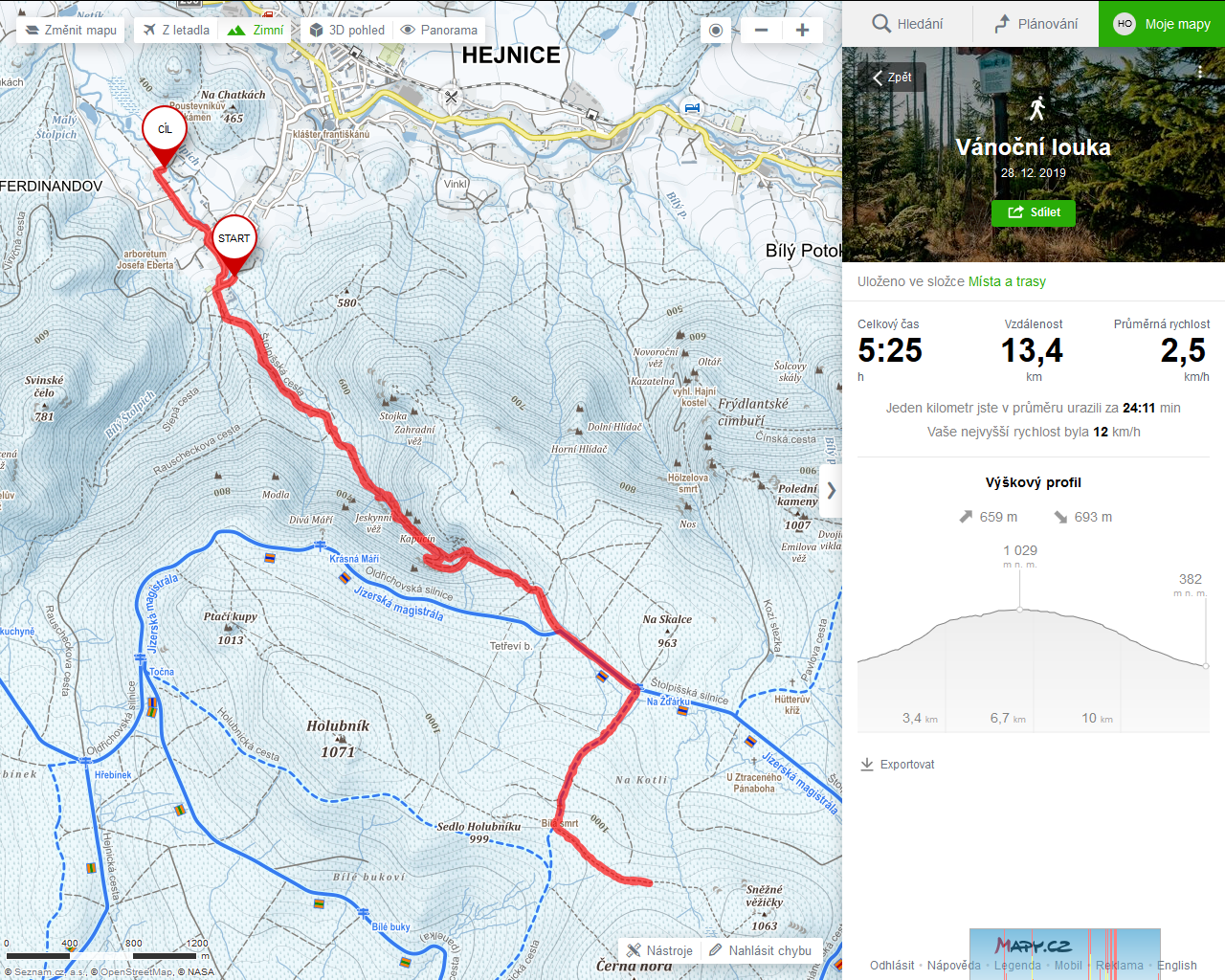Click the green Sdílet share button
1225x980 pixels.
[x=1034, y=212]
